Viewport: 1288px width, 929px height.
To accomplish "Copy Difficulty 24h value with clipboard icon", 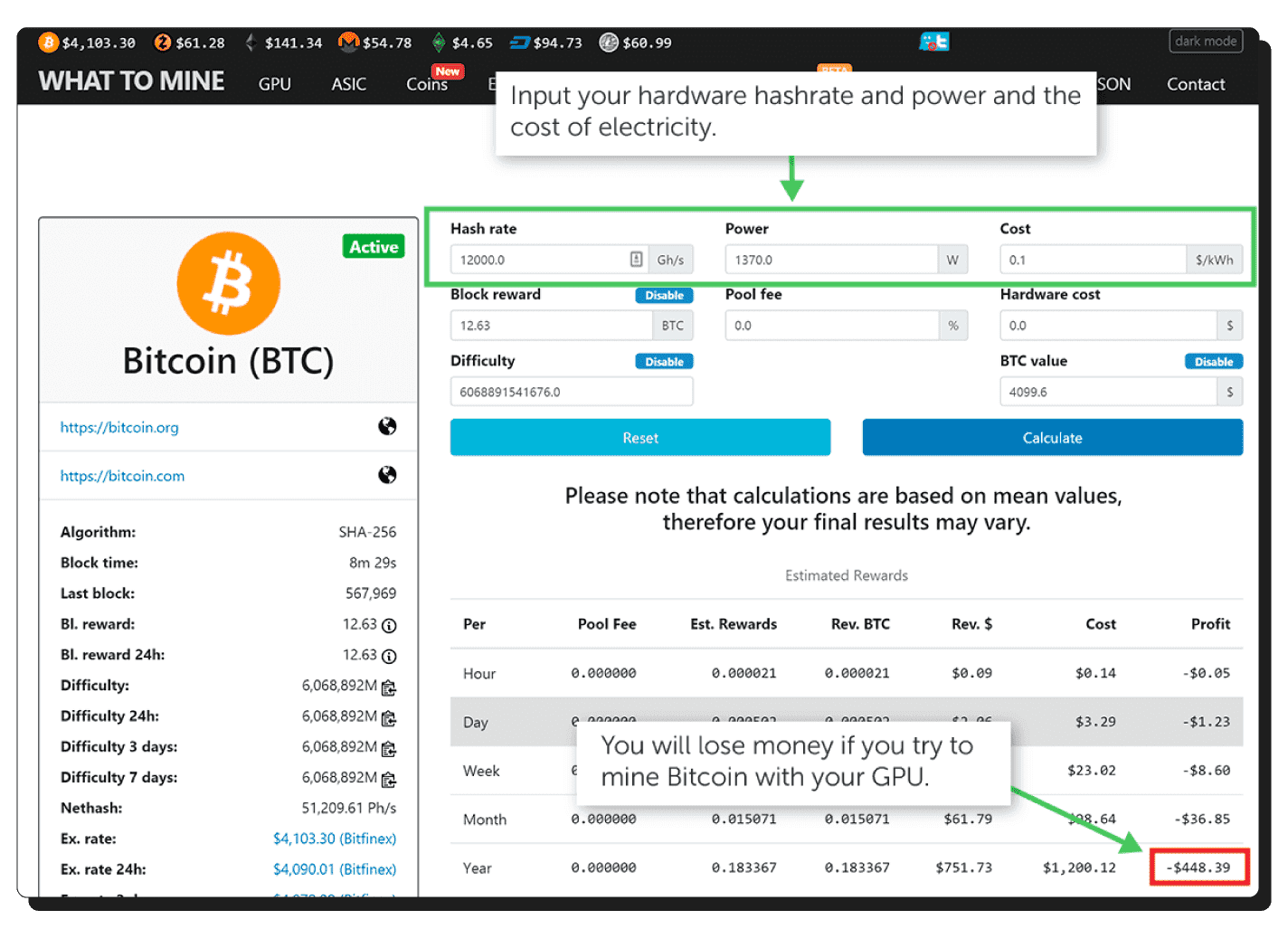I will (x=389, y=718).
